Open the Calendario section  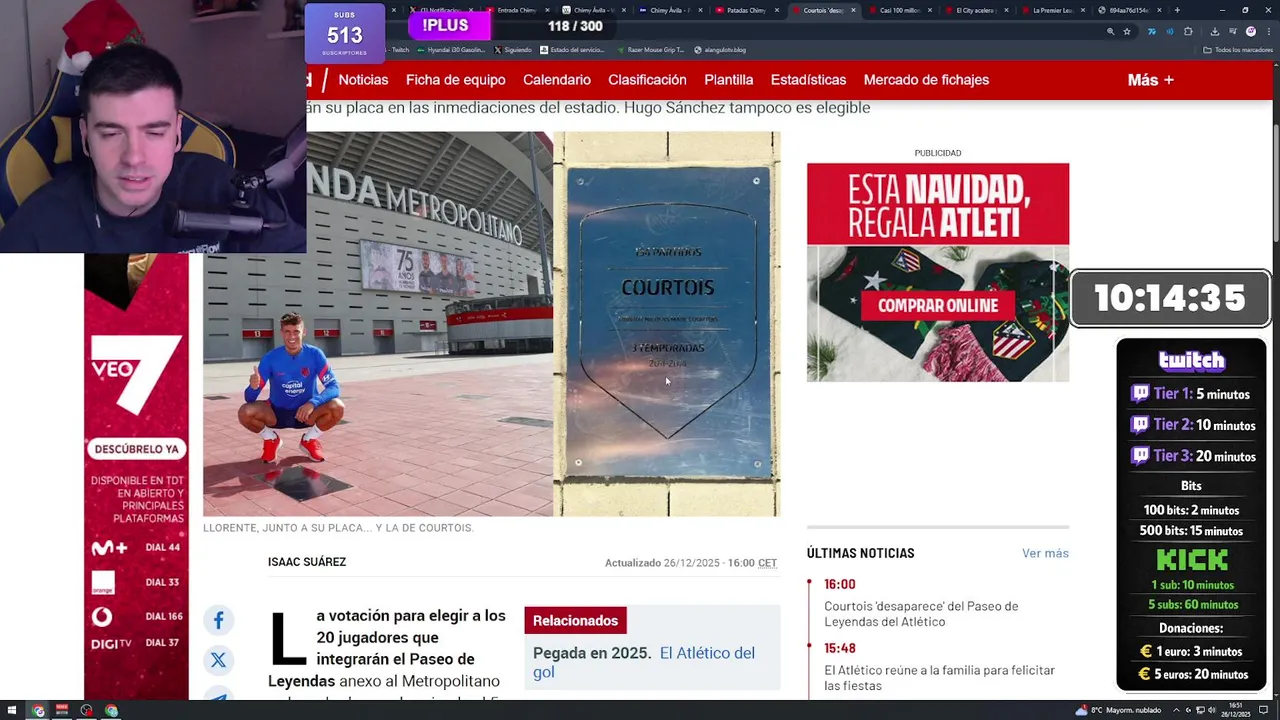[x=557, y=80]
